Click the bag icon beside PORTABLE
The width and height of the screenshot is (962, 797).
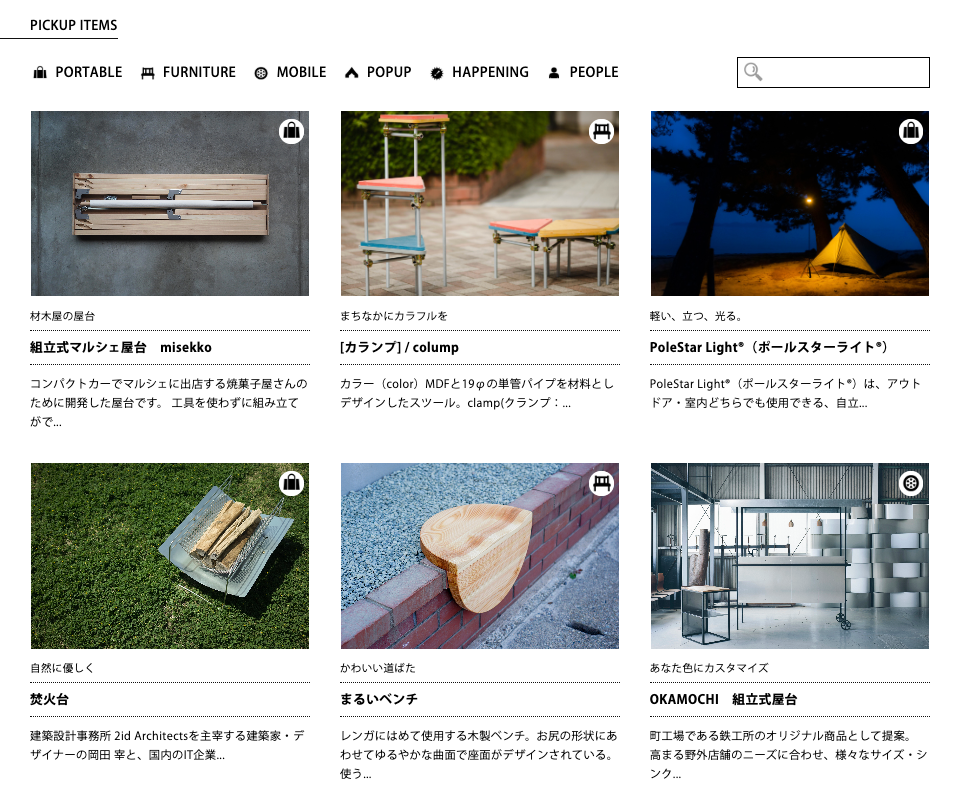tap(40, 72)
